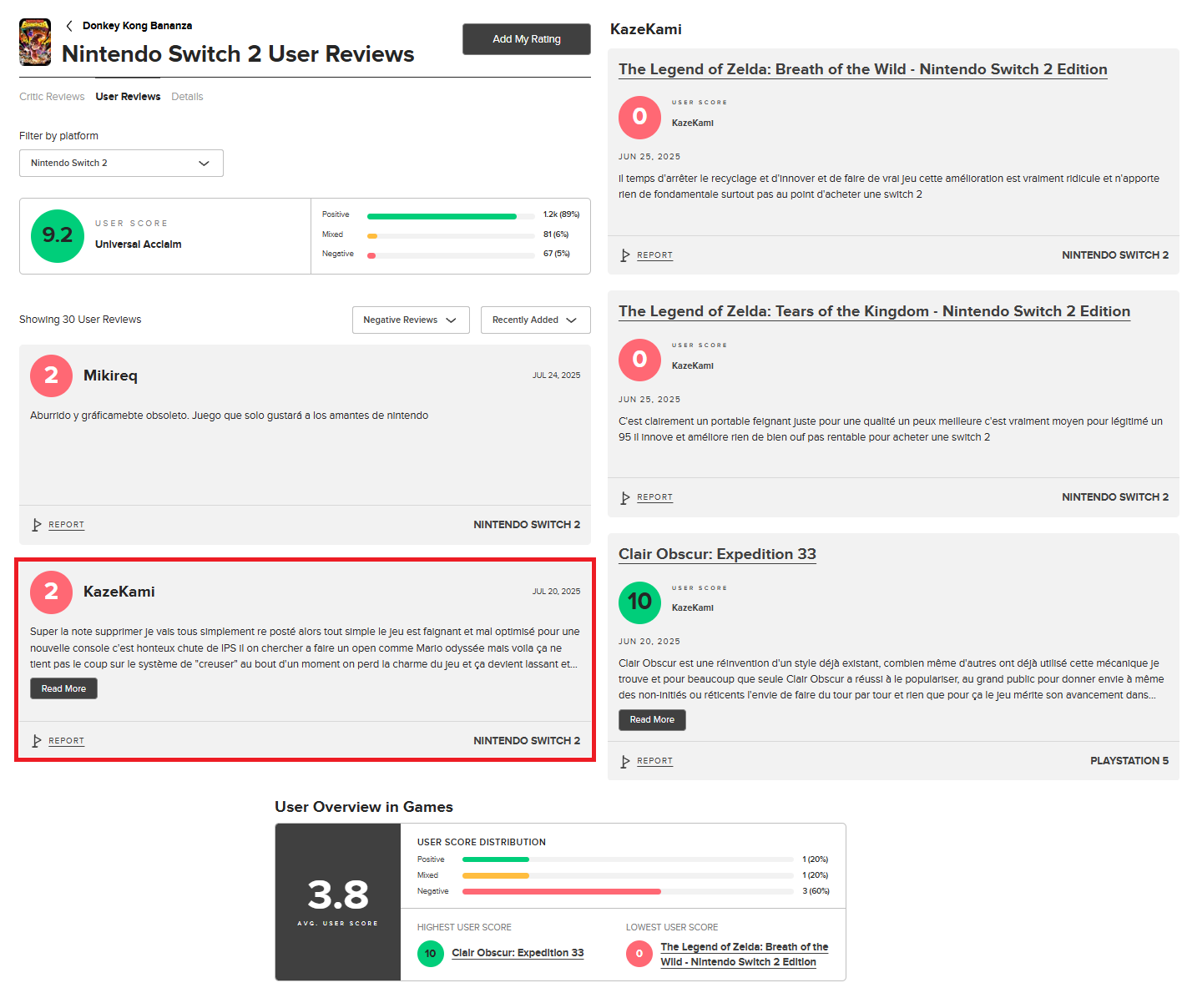Click the 'User Overview in Games' heading
The image size is (1182, 1008).
364,807
